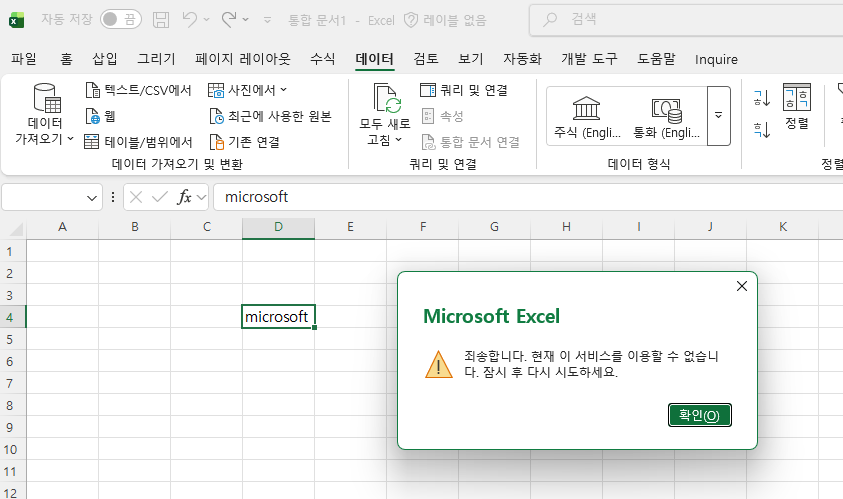Switch to the 그리기 tab
Viewport: 843px width, 499px height.
[156, 59]
